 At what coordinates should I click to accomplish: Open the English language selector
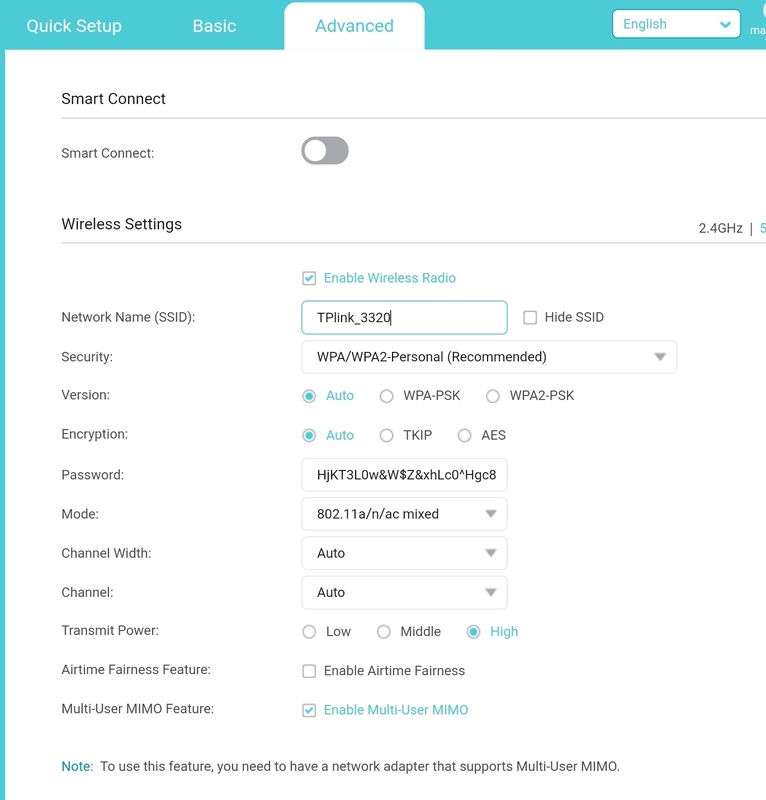click(x=676, y=24)
